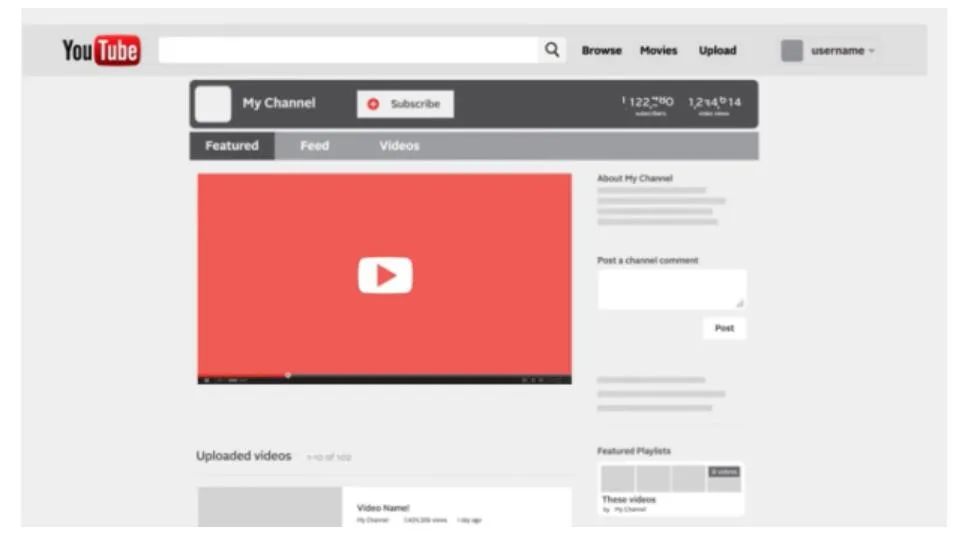This screenshot has width=972, height=536.
Task: Click the magnifying glass search icon
Action: [x=552, y=50]
